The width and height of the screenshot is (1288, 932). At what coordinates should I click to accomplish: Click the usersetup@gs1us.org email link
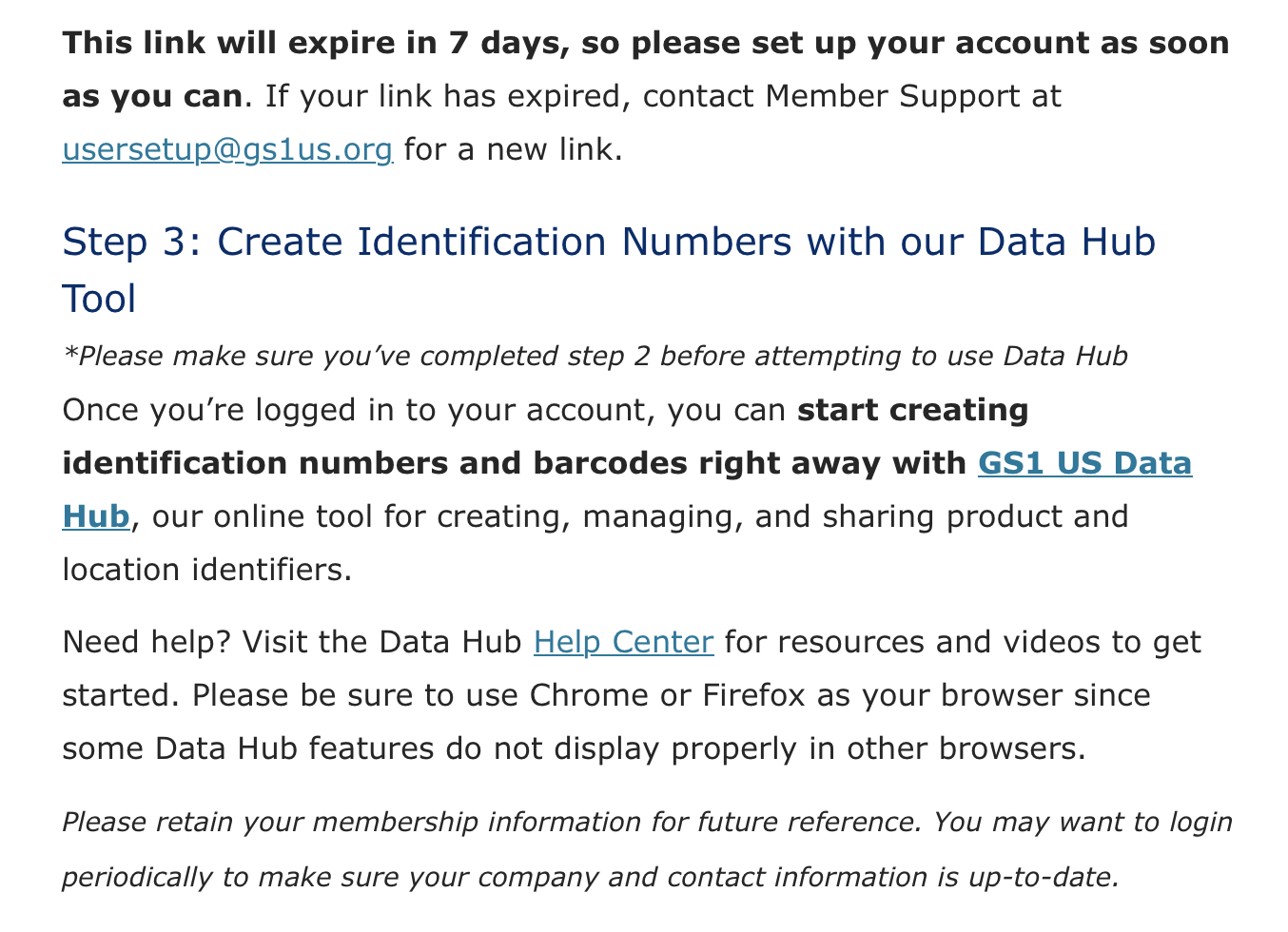226,150
